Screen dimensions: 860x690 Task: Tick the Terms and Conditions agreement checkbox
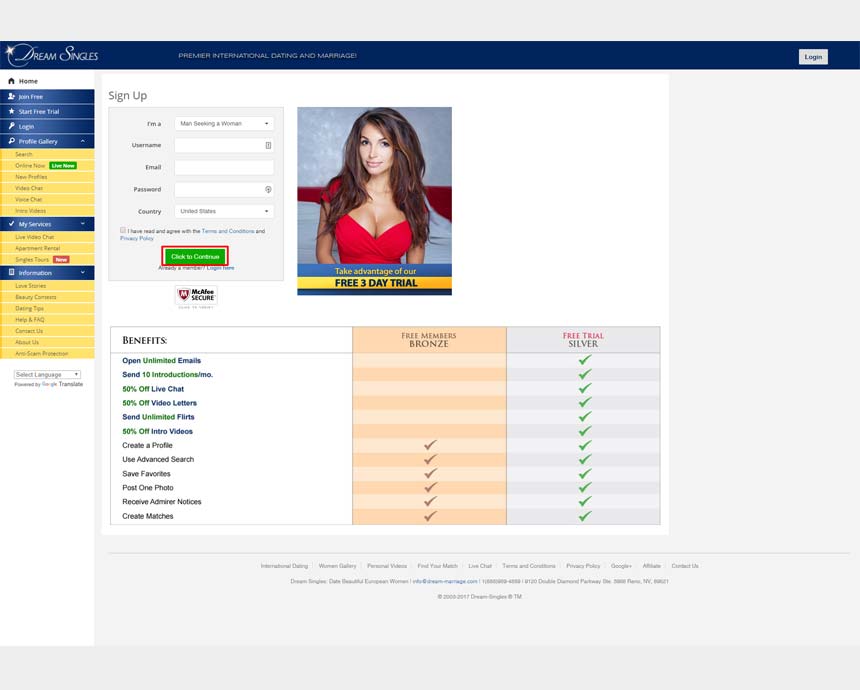click(x=123, y=230)
